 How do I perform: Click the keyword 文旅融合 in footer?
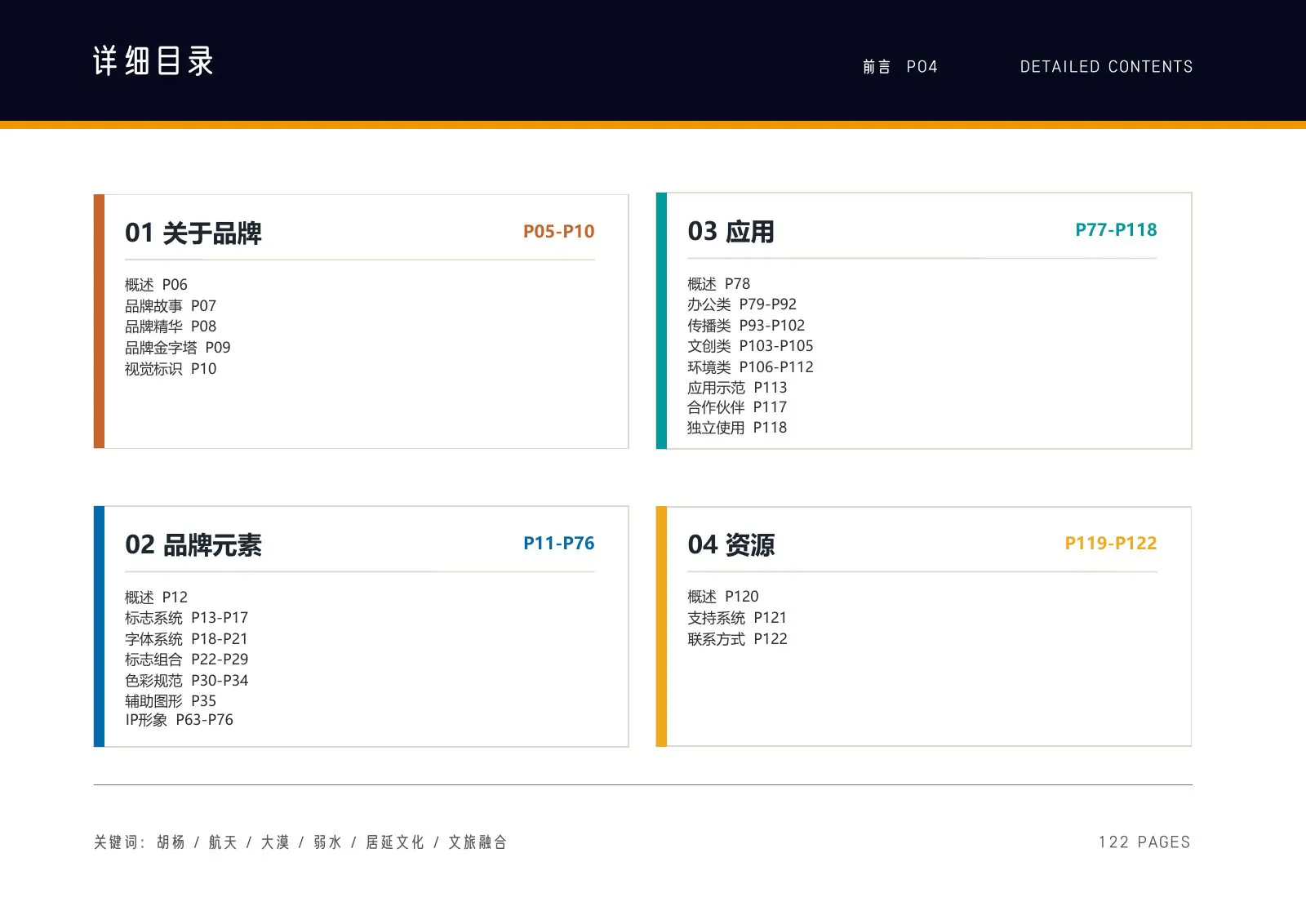point(478,842)
